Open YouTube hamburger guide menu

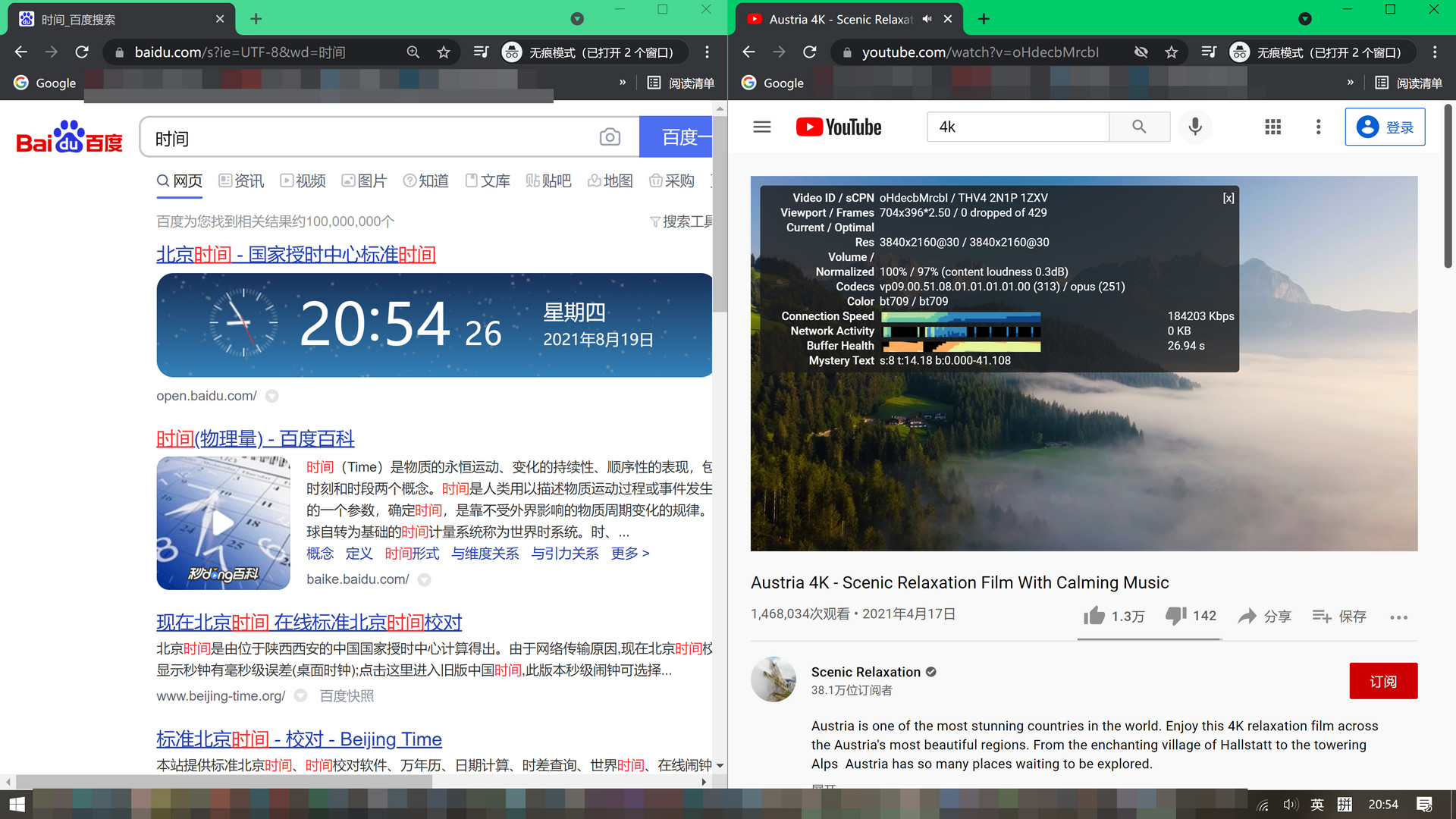(762, 127)
